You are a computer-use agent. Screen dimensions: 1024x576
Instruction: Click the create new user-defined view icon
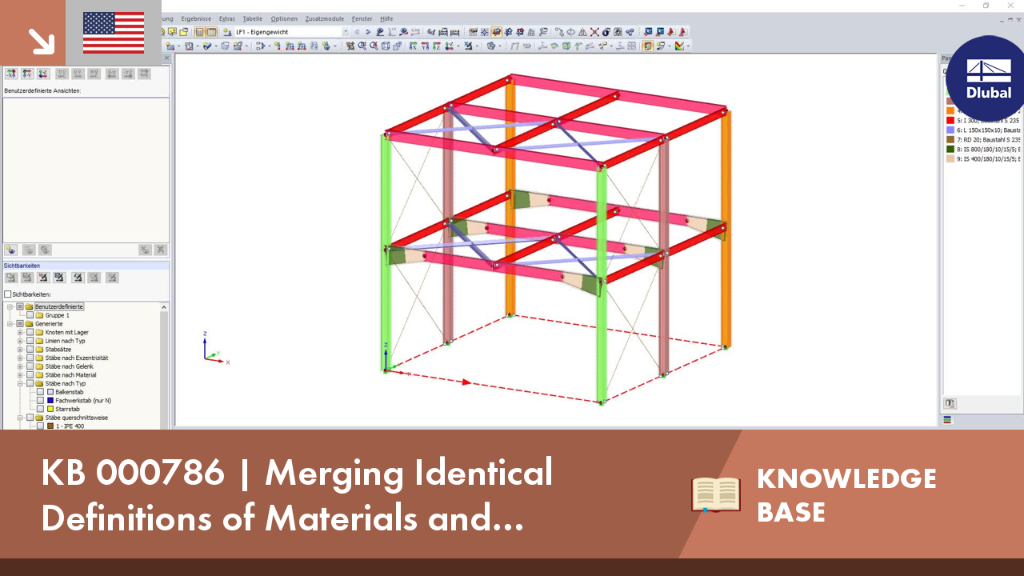(11, 250)
